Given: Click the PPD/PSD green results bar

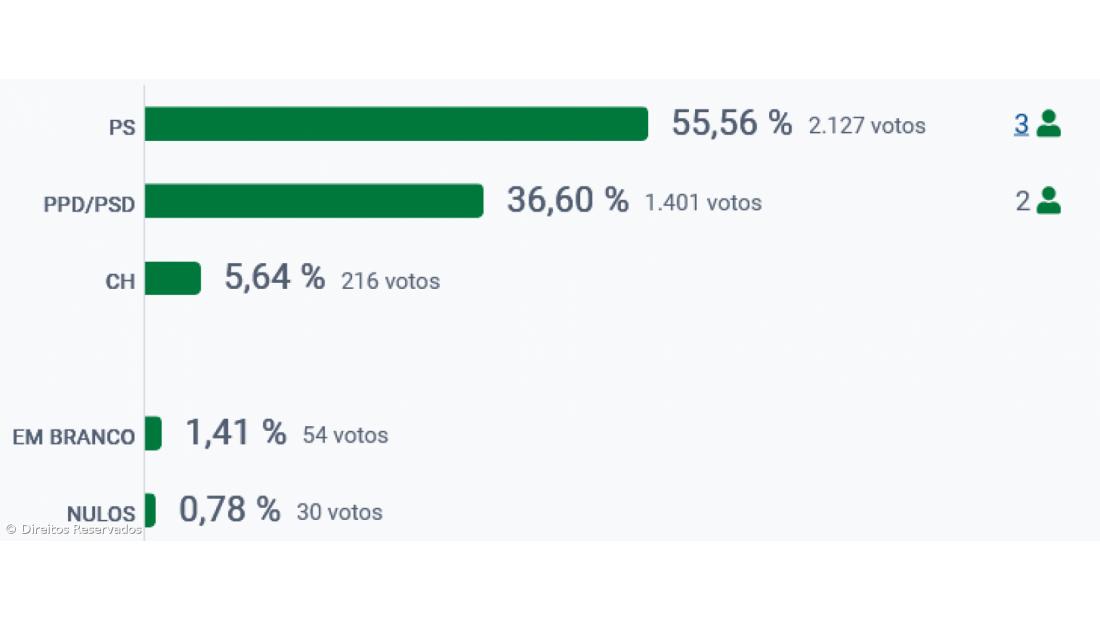Looking at the screenshot, I should [314, 201].
